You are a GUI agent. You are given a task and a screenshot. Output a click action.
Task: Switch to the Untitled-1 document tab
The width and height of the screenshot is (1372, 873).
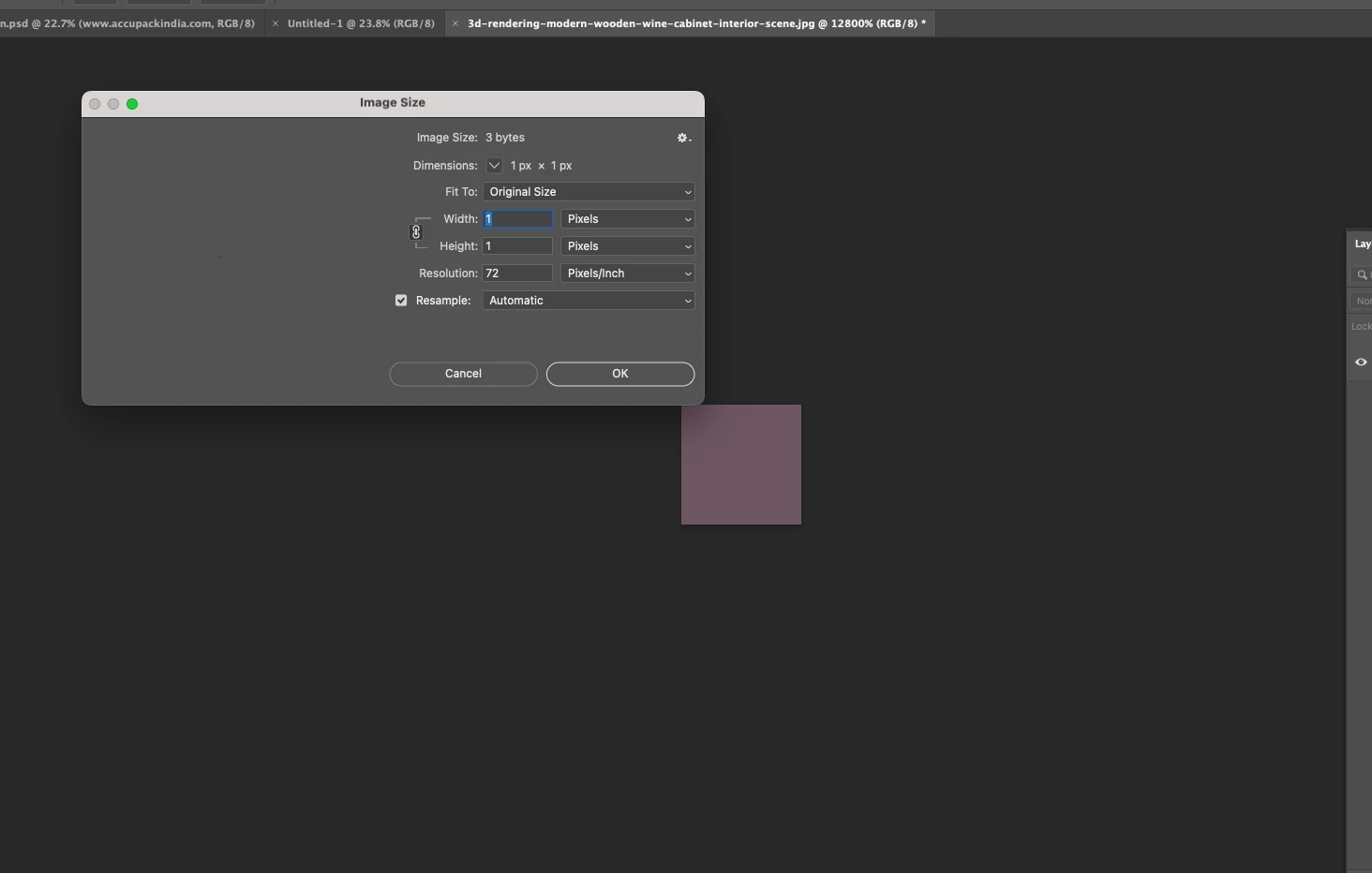(361, 23)
